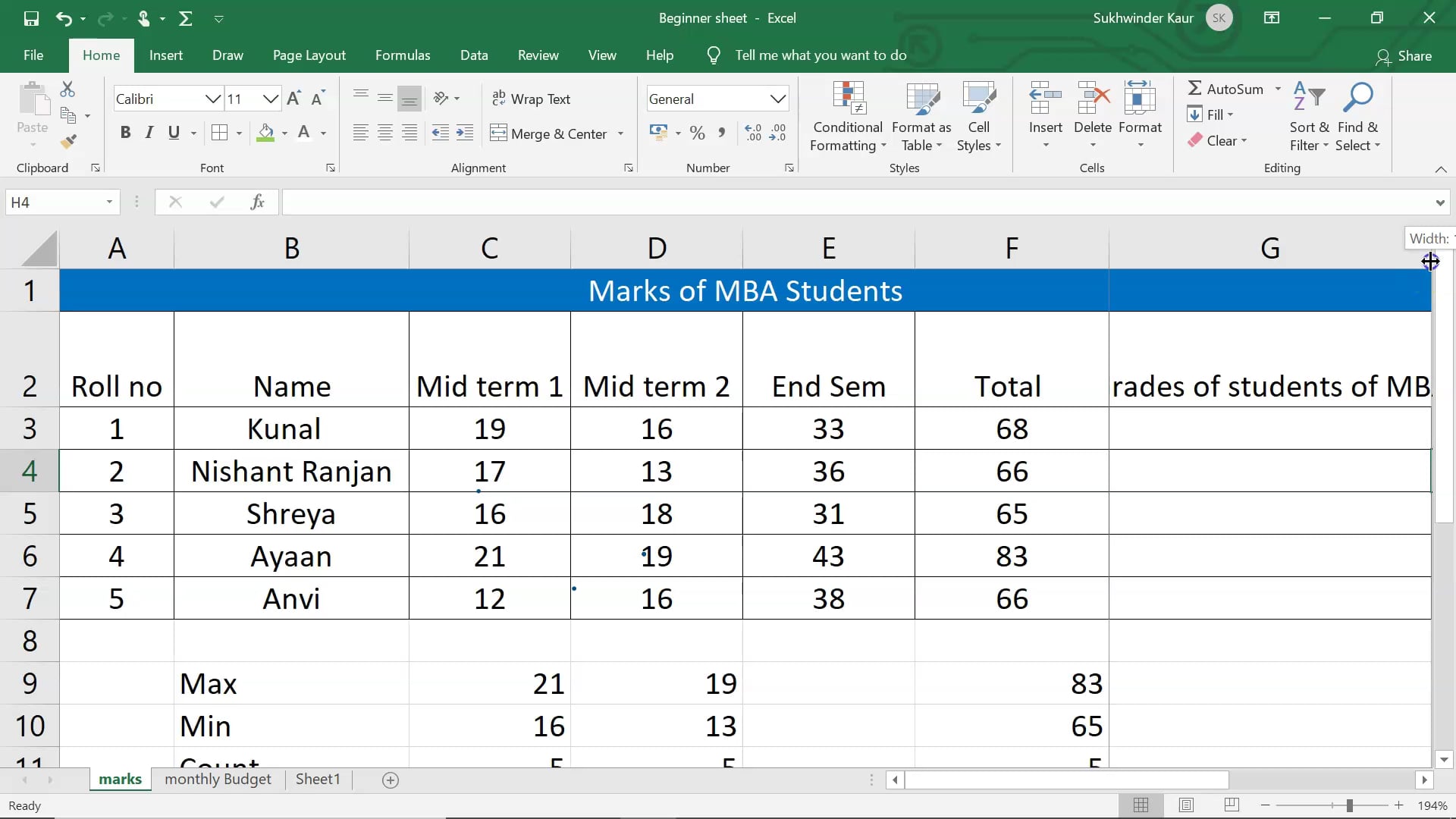
Task: Open the font name dropdown
Action: pos(213,99)
